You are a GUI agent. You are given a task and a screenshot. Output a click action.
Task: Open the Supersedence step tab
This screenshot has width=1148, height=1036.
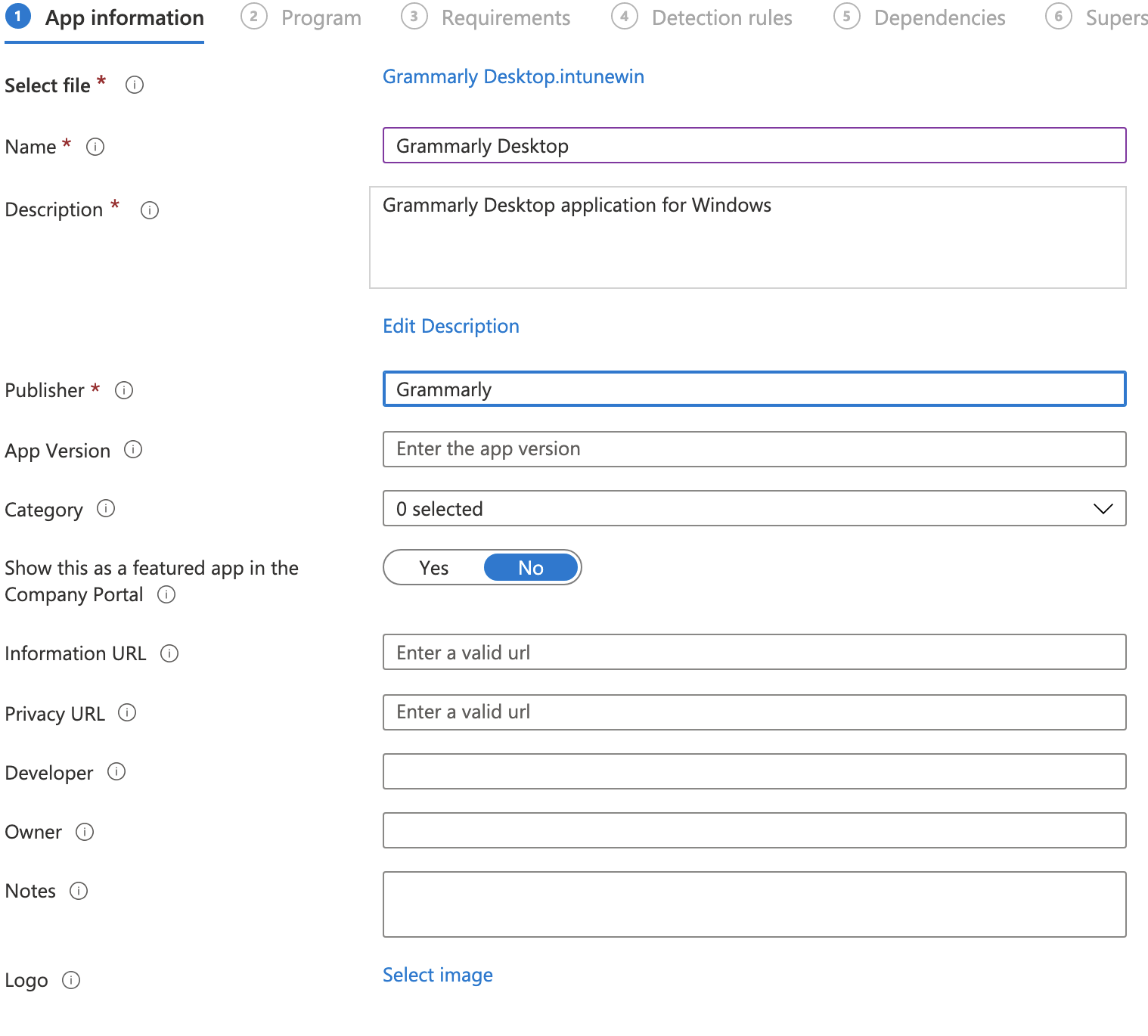pos(1097,18)
